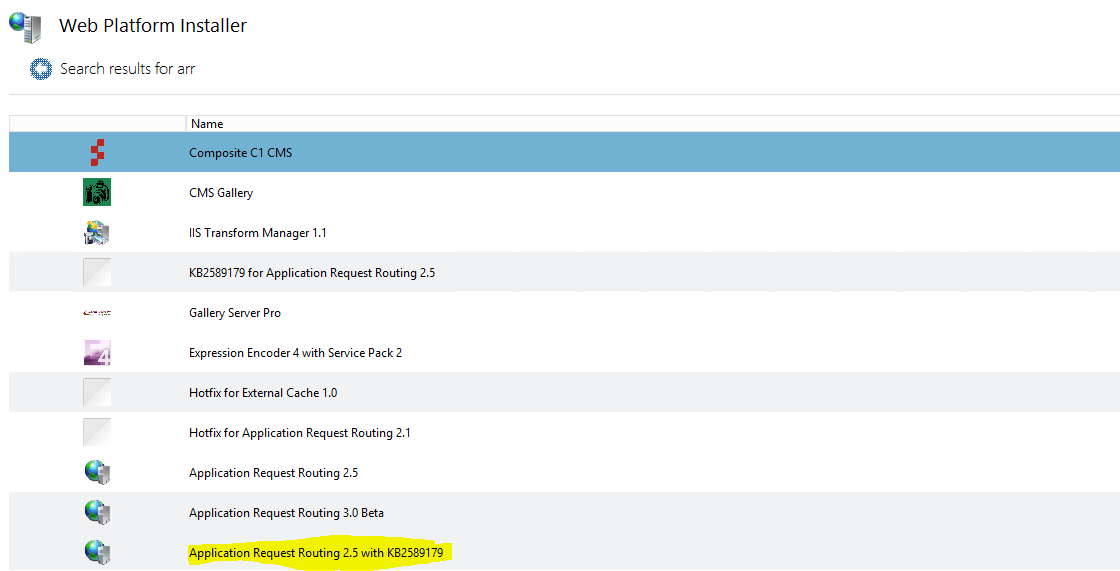Select Expression Encoder 4 with Service Pack 2

coord(296,353)
